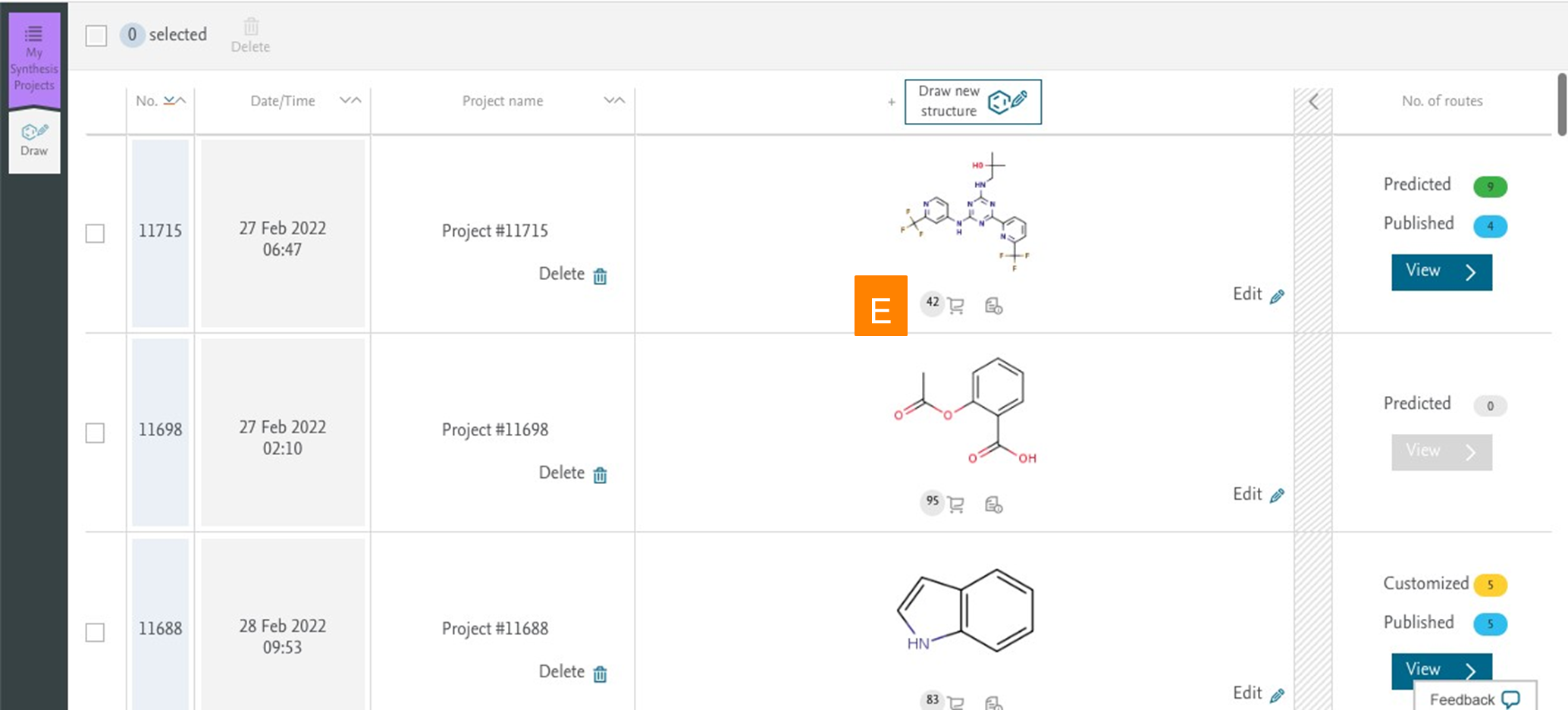Click pencil edit icon for Project #11715
The height and width of the screenshot is (710, 1568).
click(x=1277, y=296)
